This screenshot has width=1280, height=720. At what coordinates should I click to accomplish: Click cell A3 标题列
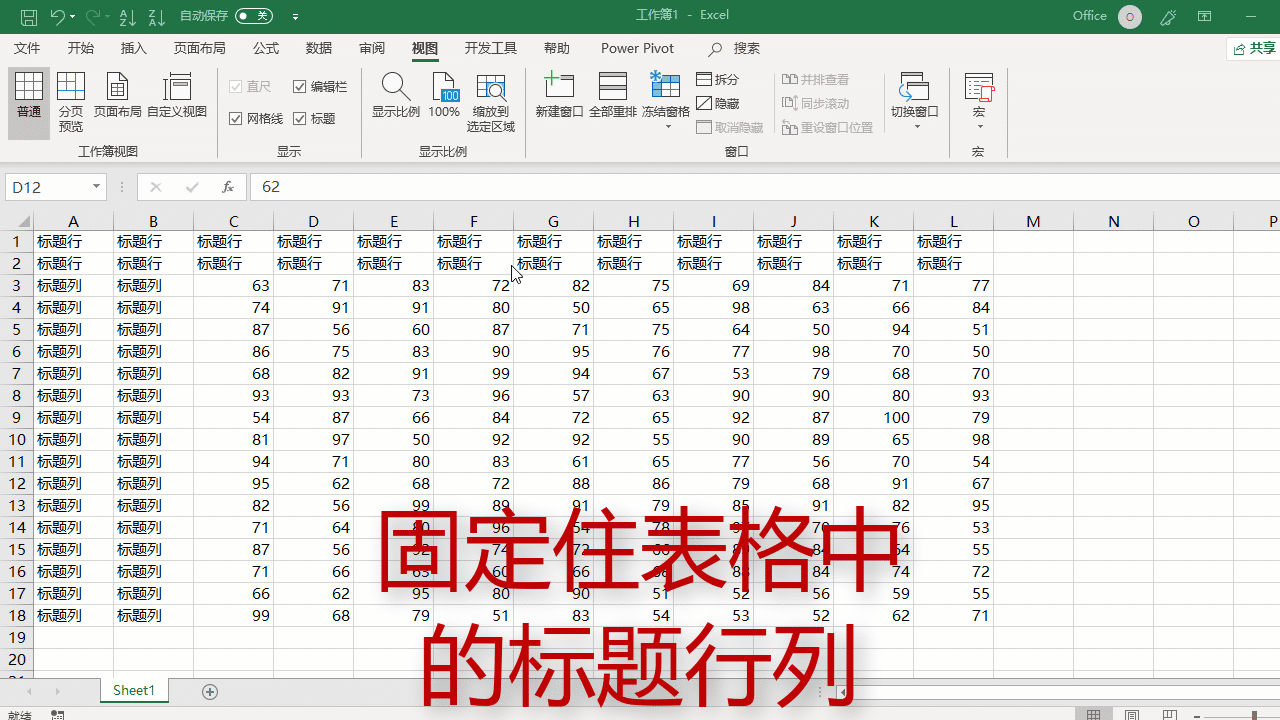tap(73, 285)
